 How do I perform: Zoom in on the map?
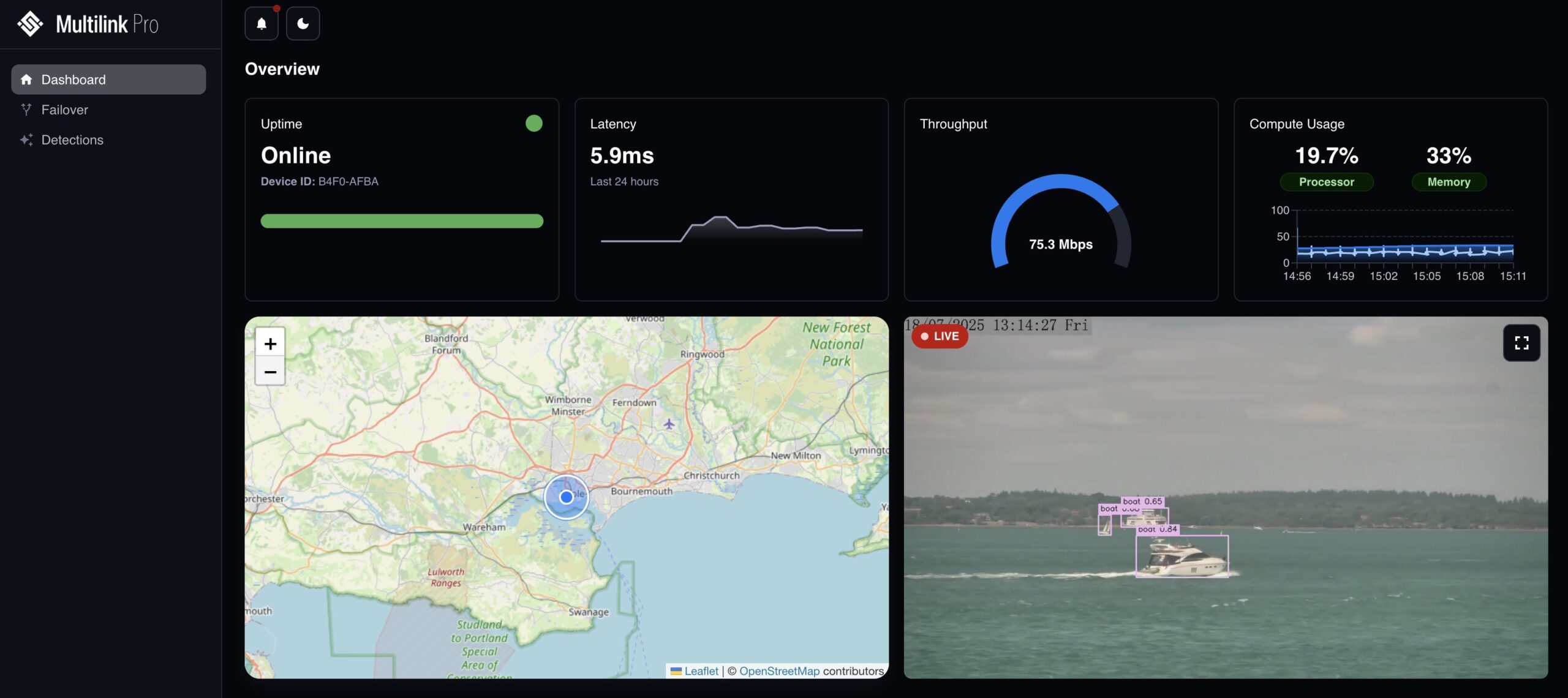(x=270, y=344)
